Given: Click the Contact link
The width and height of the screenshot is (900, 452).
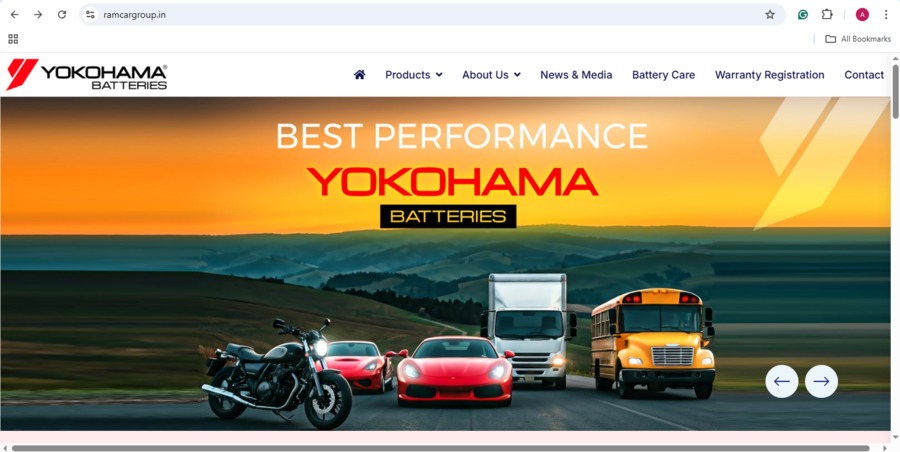Looking at the screenshot, I should (x=864, y=75).
